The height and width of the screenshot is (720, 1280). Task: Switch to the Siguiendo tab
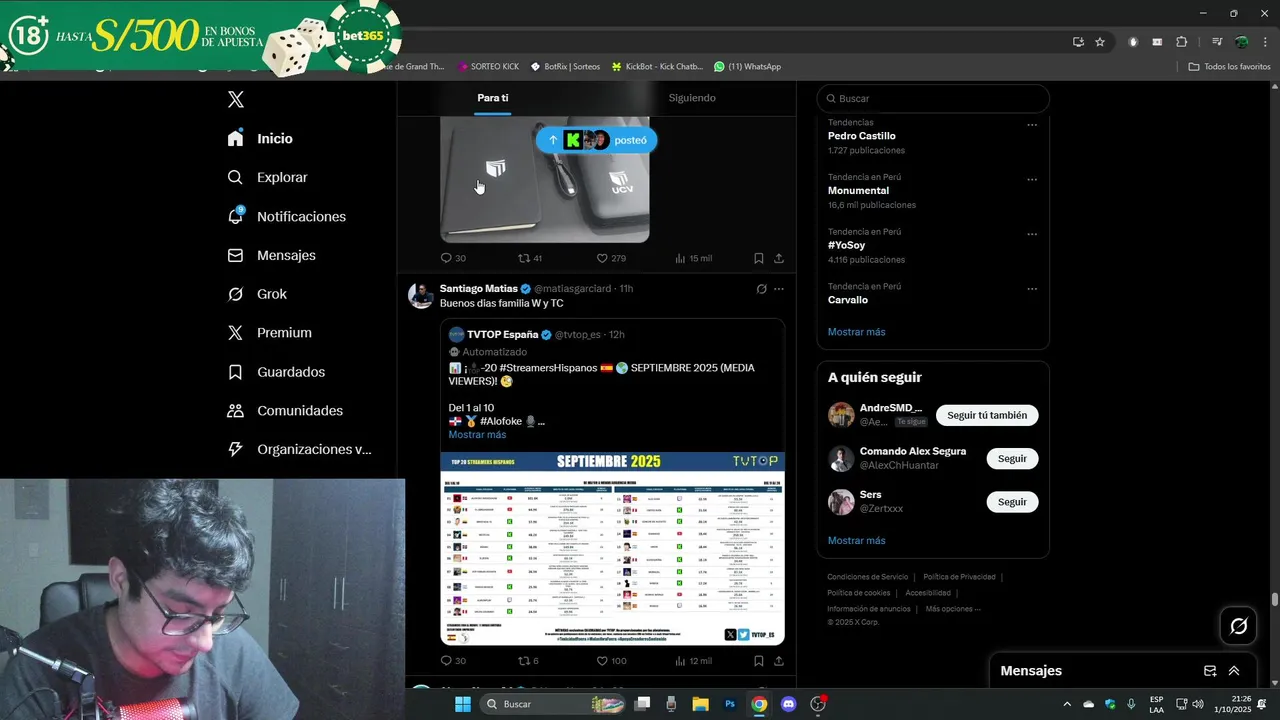[x=692, y=98]
